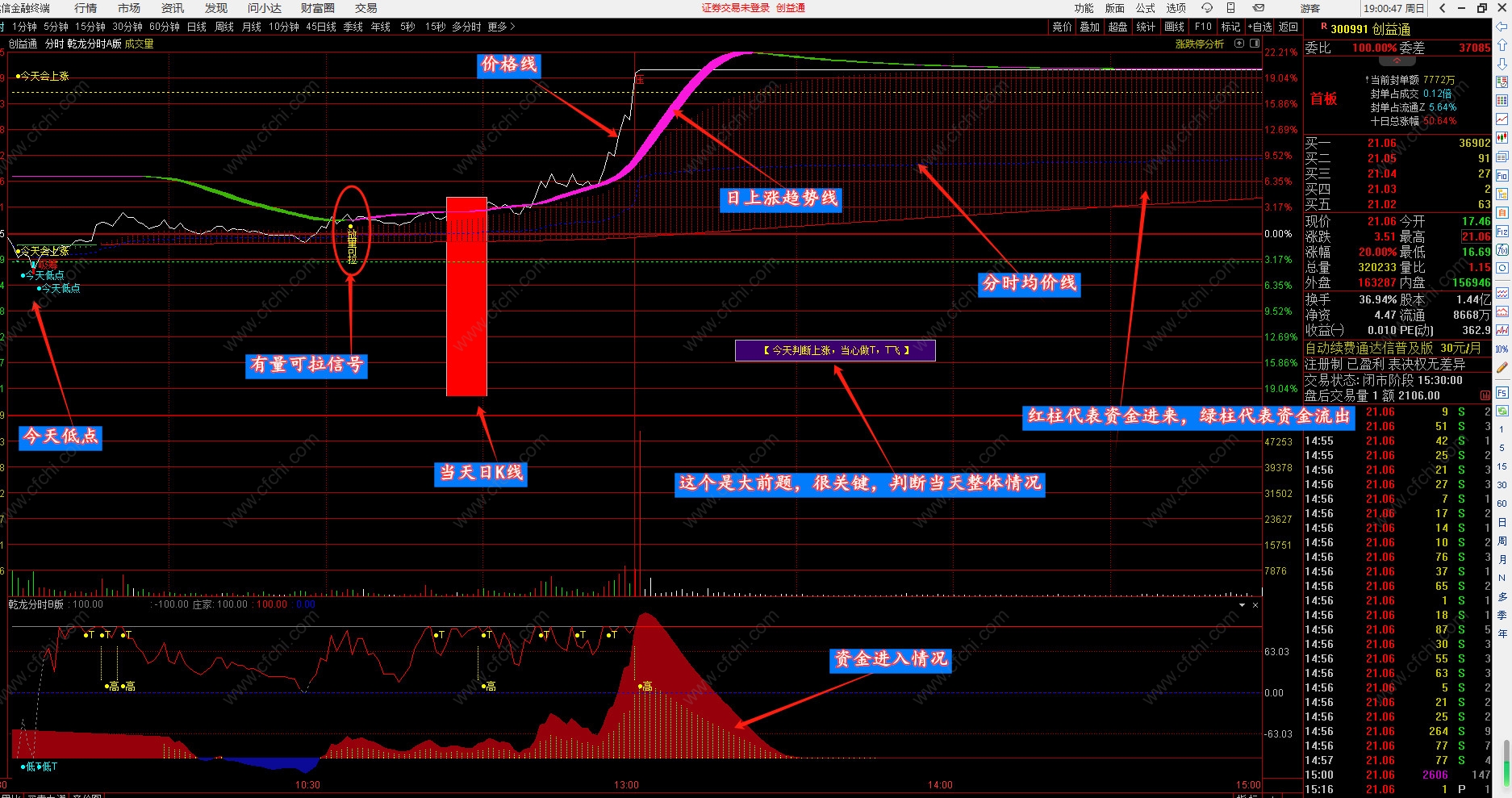Click the up arrow icon in the right sidebar
Viewport: 1512px width, 798px height.
point(1502,45)
